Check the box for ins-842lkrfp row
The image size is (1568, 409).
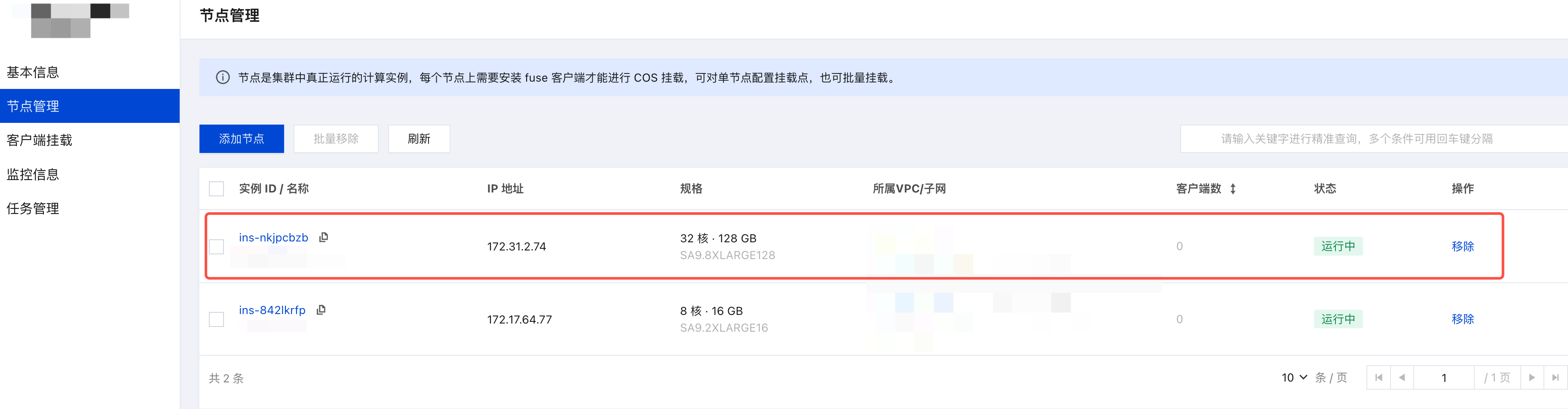[x=216, y=320]
